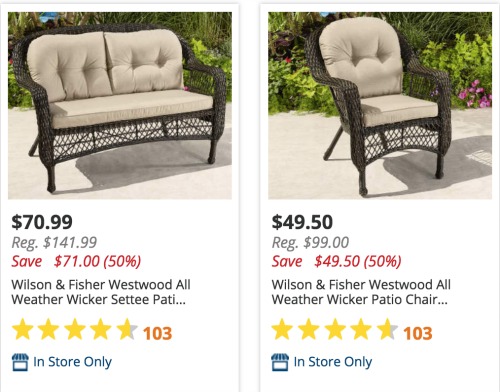Screen dimensions: 500x392
Task: Open the patio chair's 103 reviews count
Action: point(418,333)
